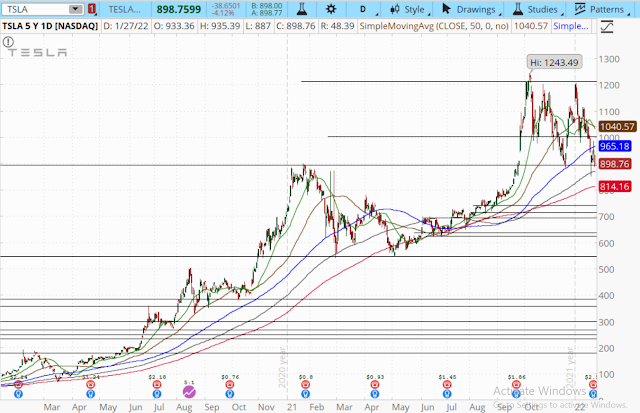Click the Hi: 1243.49 price bubble

tap(554, 62)
